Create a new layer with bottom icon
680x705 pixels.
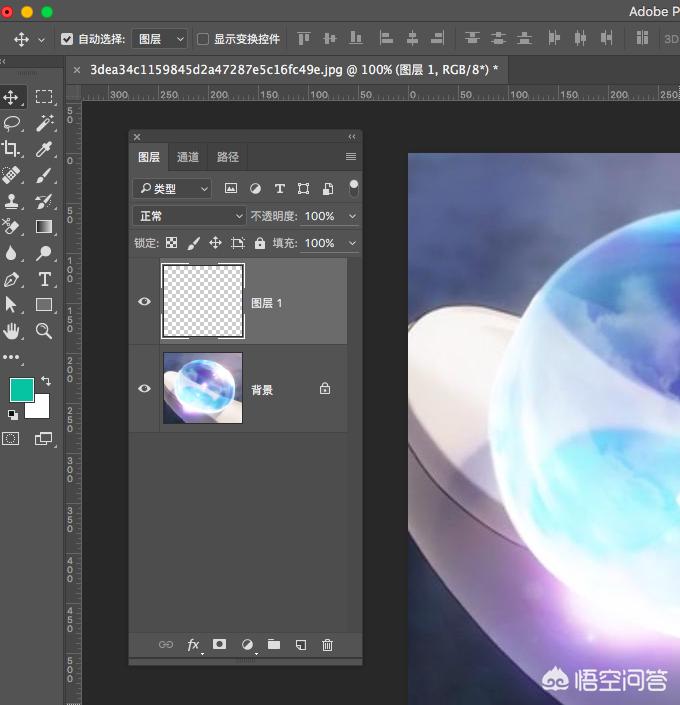click(300, 645)
